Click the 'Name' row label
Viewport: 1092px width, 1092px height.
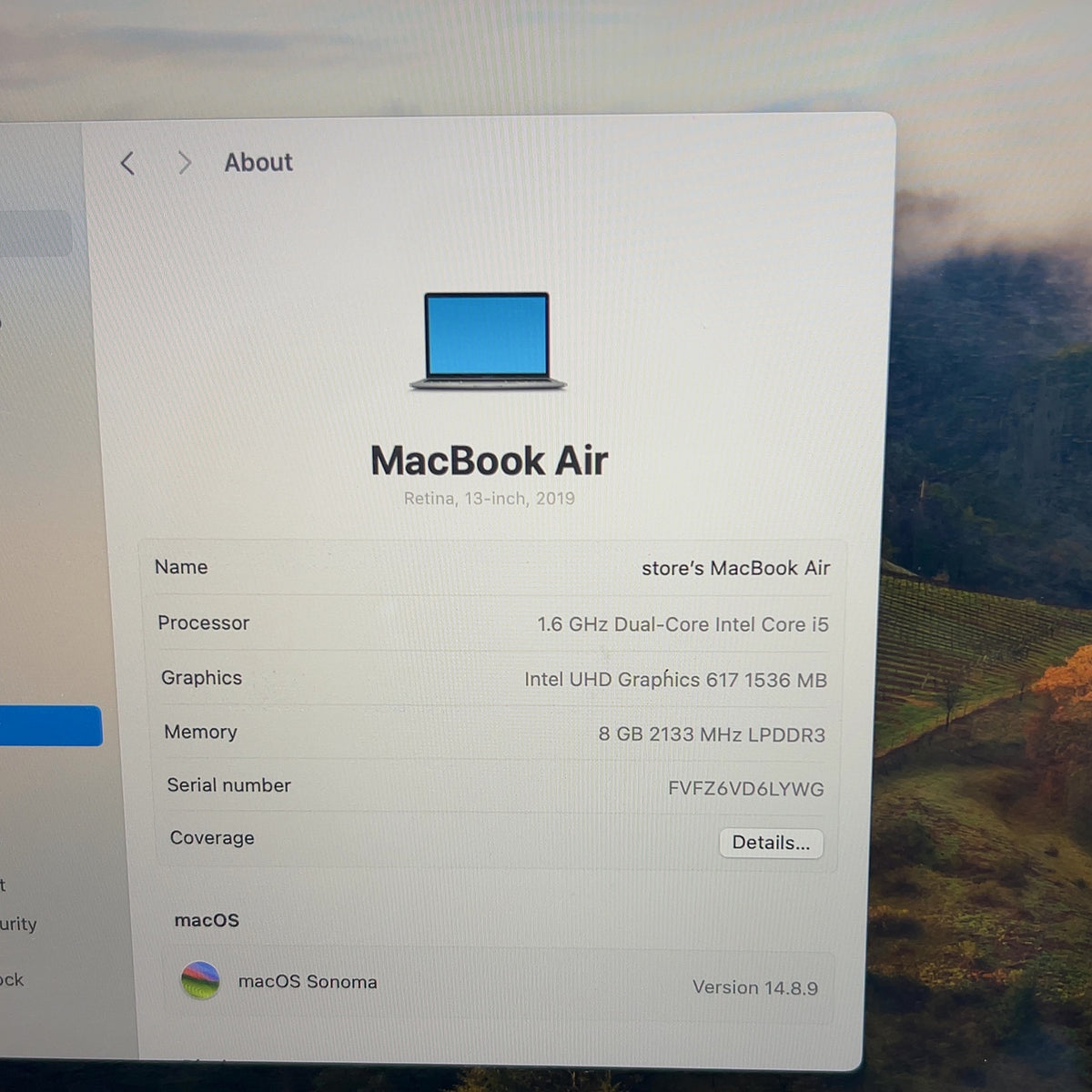click(181, 567)
